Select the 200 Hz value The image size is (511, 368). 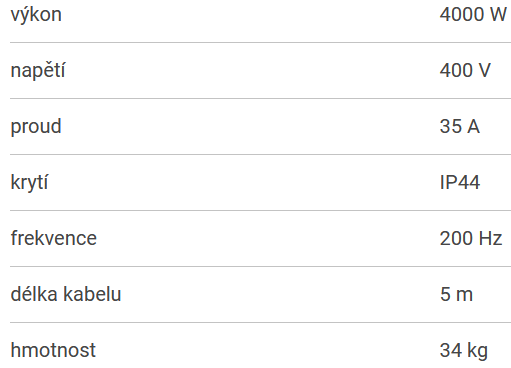(471, 238)
